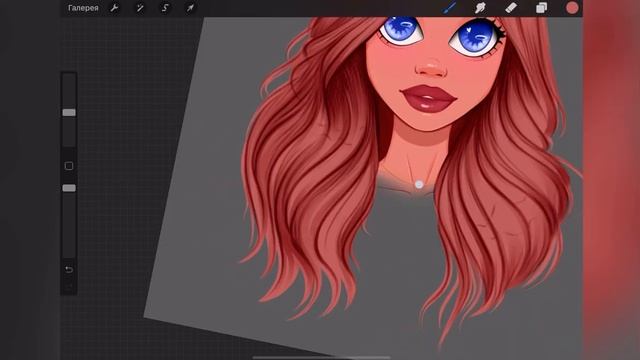Open the Adjustments magic wand menu

tap(140, 8)
